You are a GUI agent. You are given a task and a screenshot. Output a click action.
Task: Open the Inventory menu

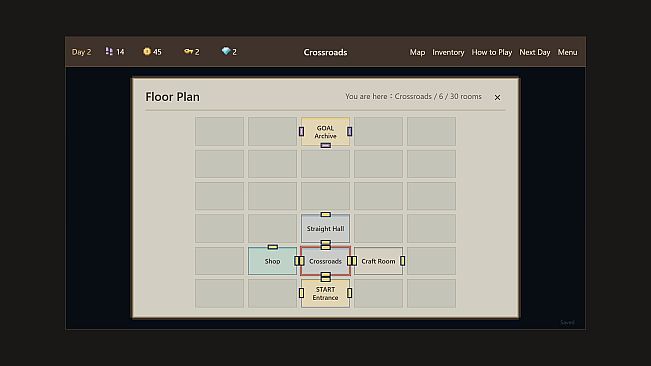tap(448, 52)
